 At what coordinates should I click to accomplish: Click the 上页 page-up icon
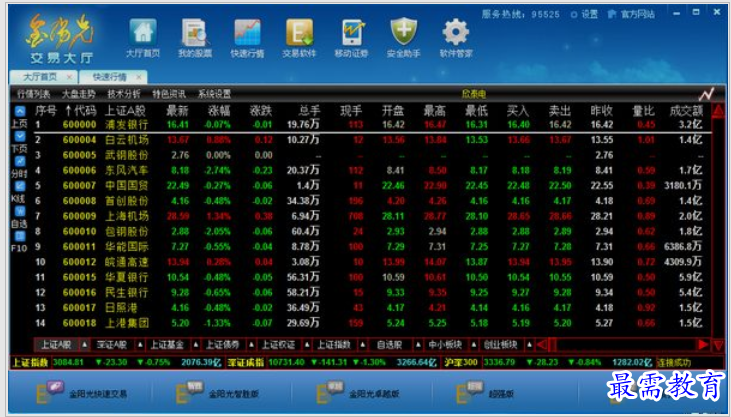[x=20, y=111]
